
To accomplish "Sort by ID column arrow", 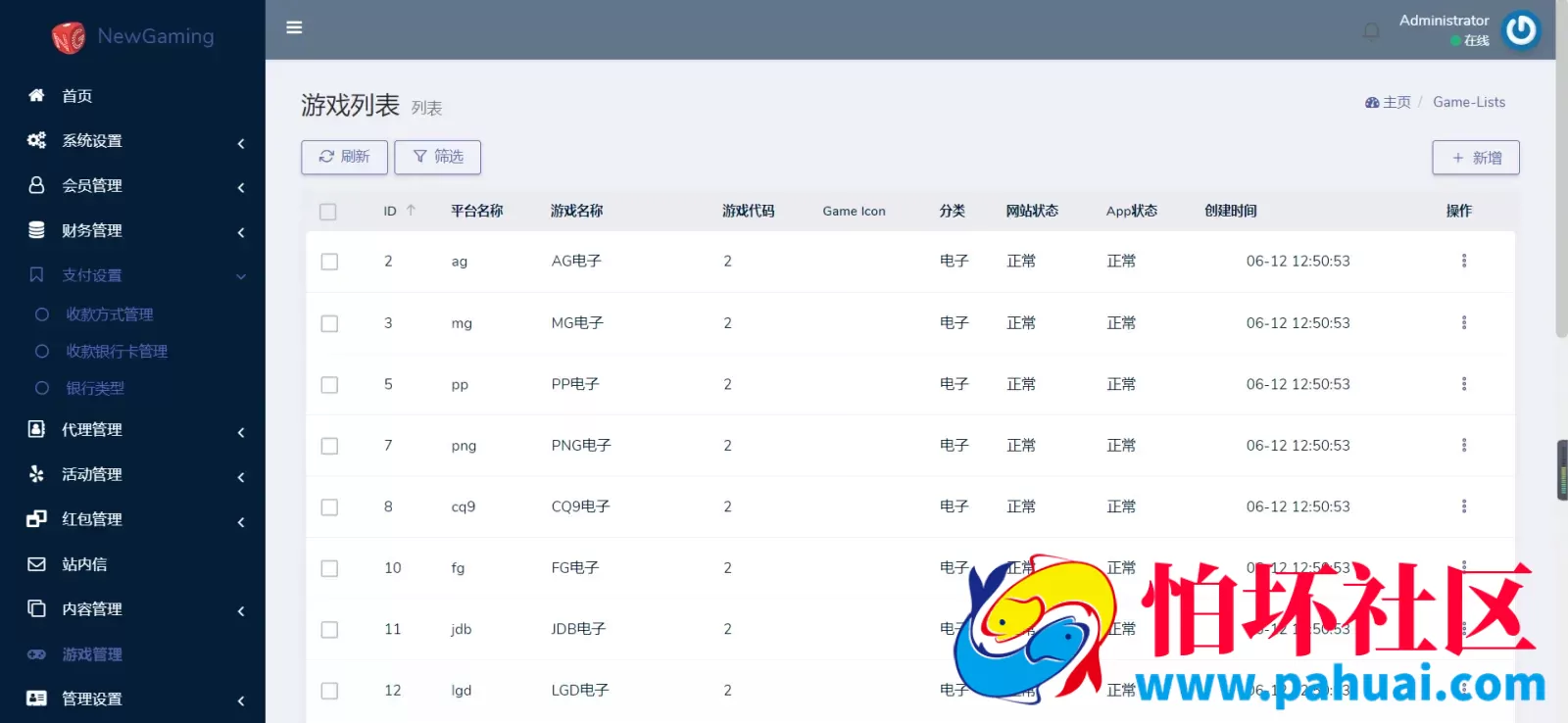I will tap(411, 211).
